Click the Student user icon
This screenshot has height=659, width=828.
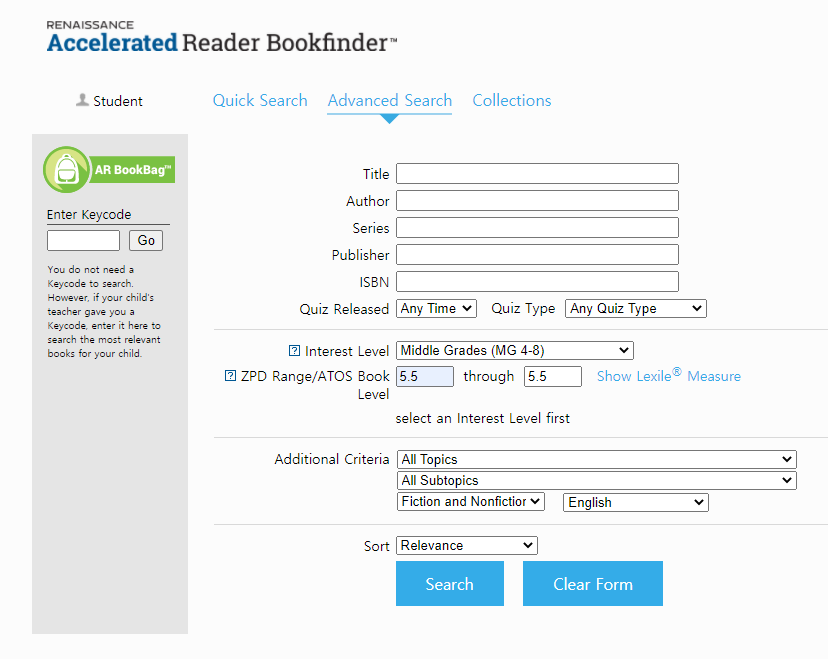click(x=82, y=100)
